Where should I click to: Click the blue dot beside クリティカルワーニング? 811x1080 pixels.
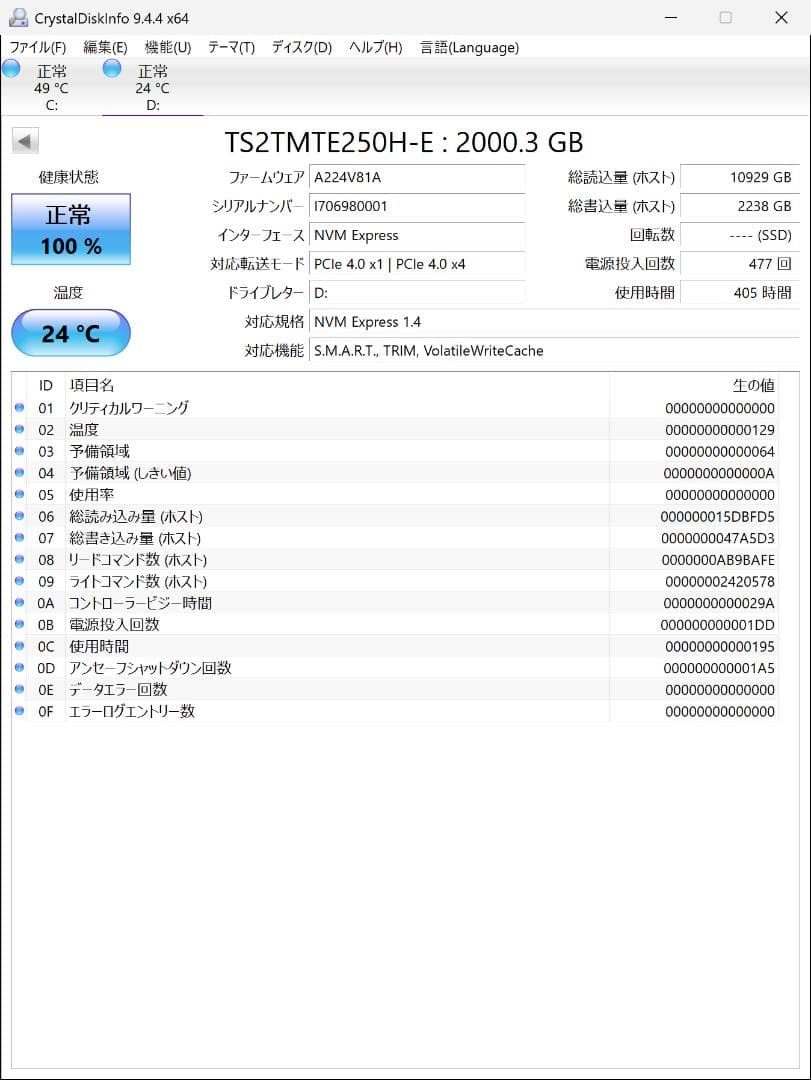tap(19, 408)
